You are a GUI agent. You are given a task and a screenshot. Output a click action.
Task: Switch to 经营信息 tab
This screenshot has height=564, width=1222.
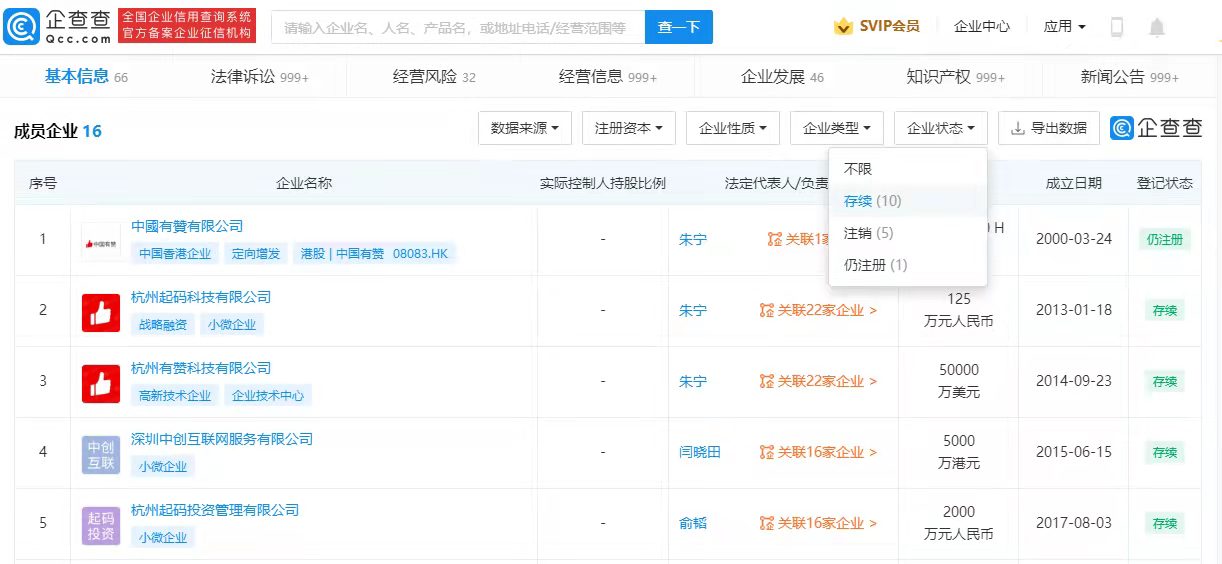click(x=608, y=77)
